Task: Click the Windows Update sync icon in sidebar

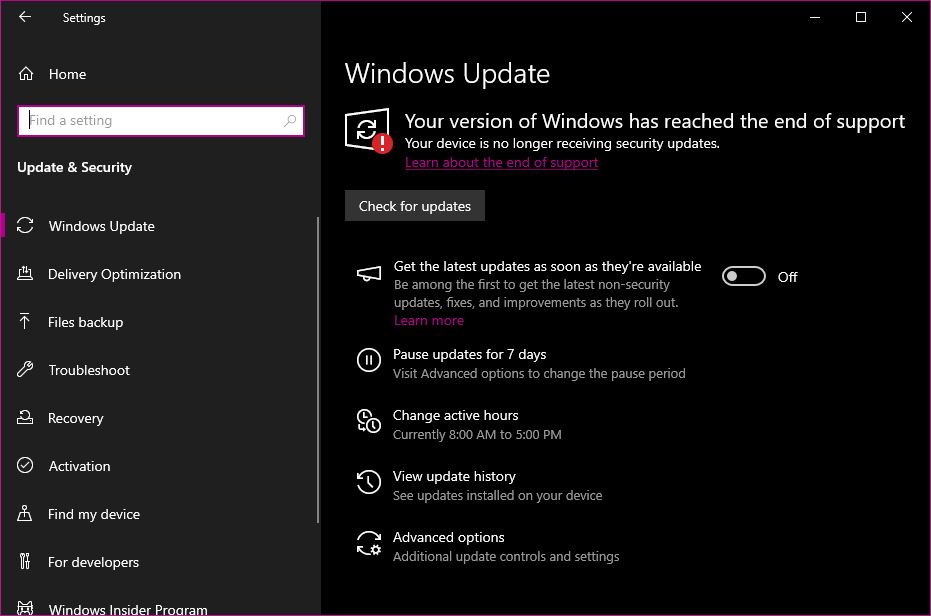Action: [25, 226]
